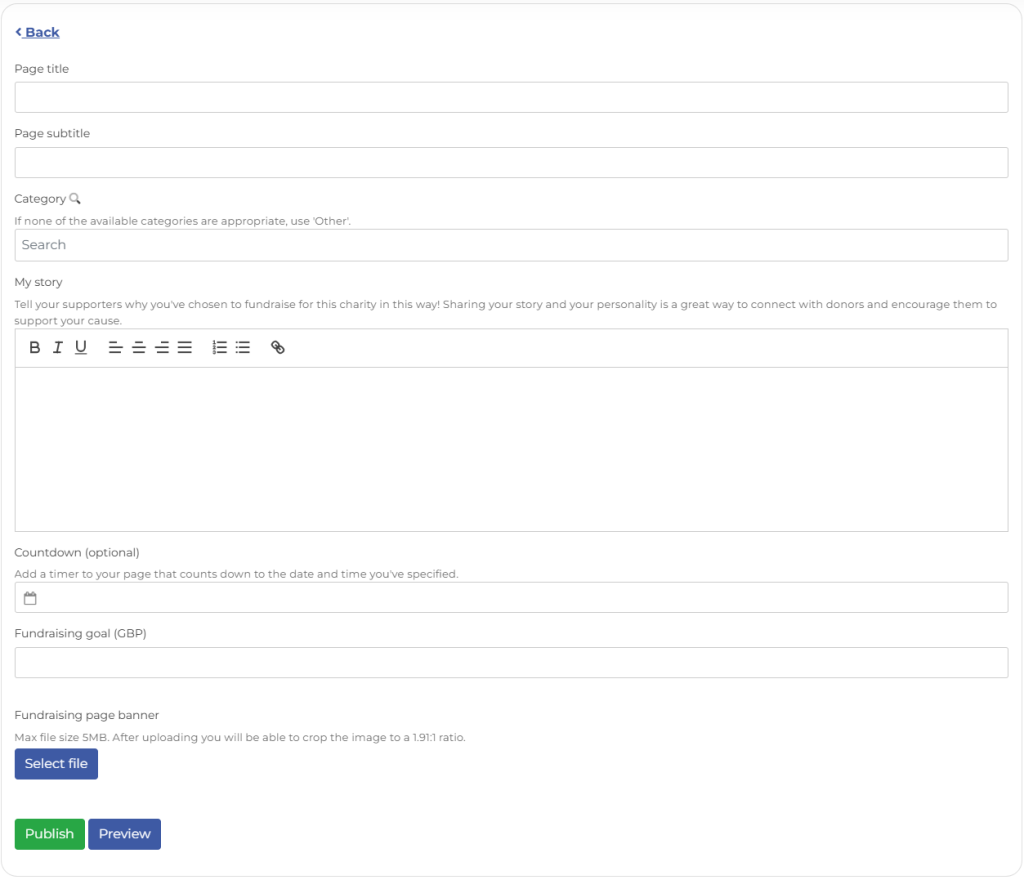Image resolution: width=1024 pixels, height=880 pixels.
Task: Click the Page title input field
Action: 511,97
